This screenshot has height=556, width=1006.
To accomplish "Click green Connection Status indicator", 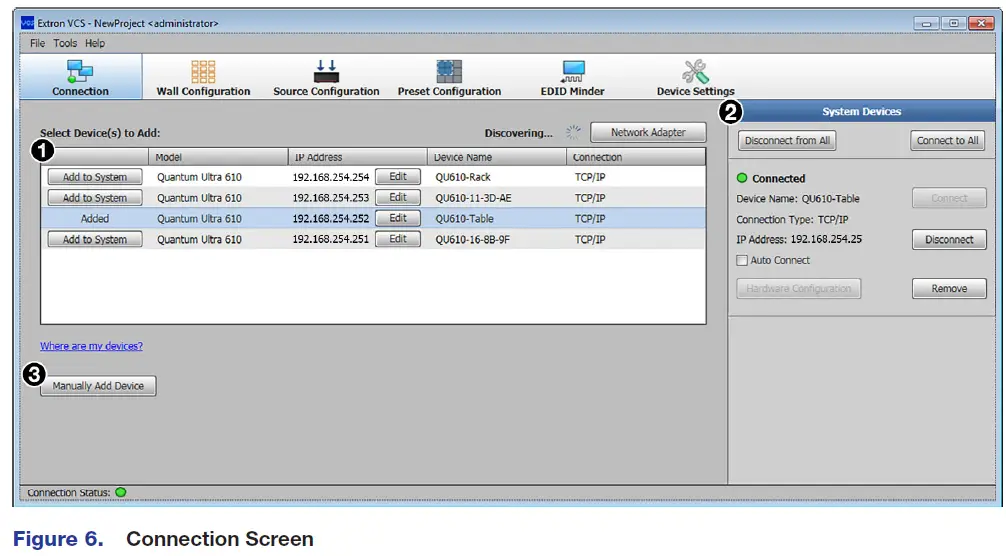I will click(121, 493).
